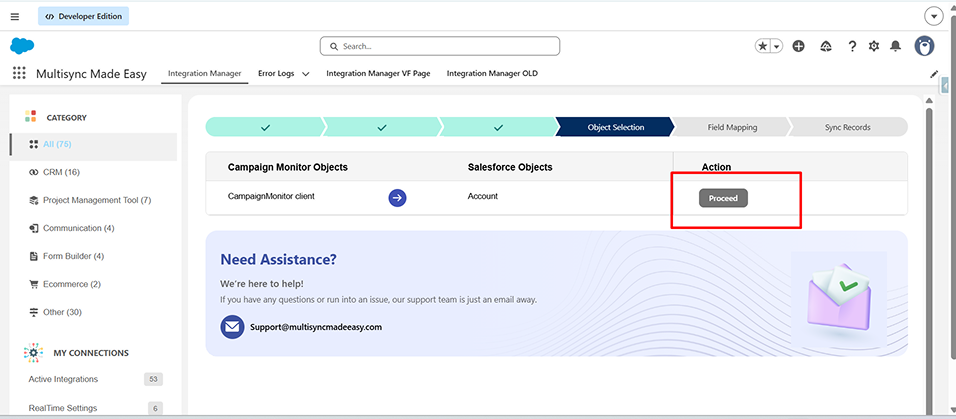Open the Error Logs tab
This screenshot has width=956, height=419.
276,73
